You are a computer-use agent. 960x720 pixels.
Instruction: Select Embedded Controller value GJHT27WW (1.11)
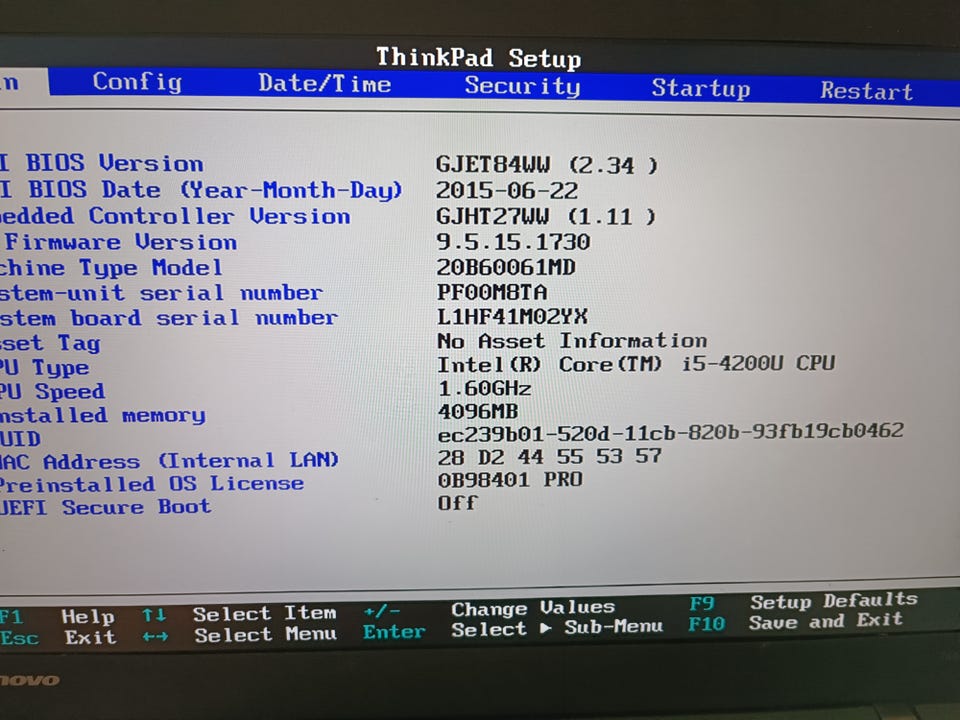(546, 216)
